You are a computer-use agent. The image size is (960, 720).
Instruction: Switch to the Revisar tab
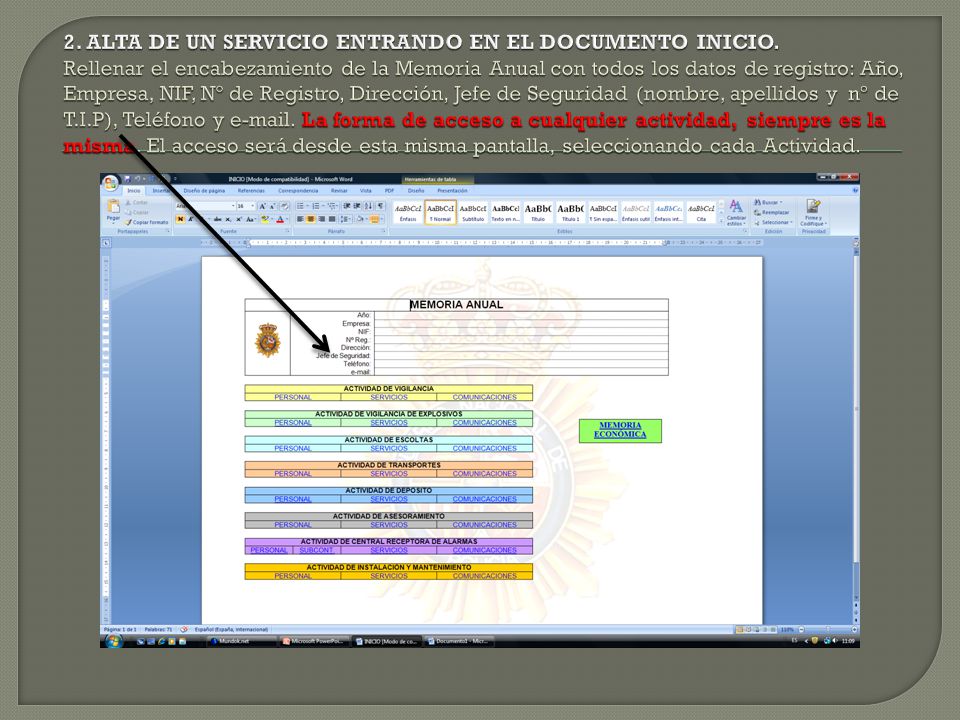point(339,191)
